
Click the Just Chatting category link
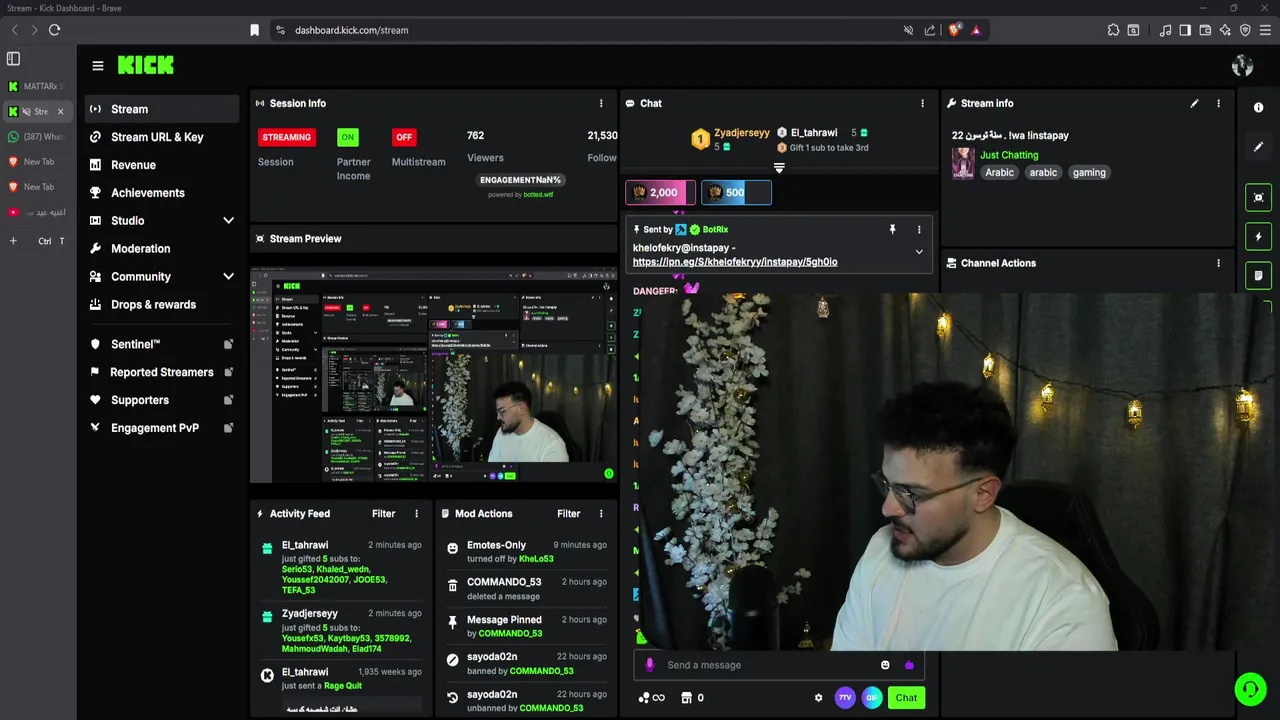coord(1009,155)
